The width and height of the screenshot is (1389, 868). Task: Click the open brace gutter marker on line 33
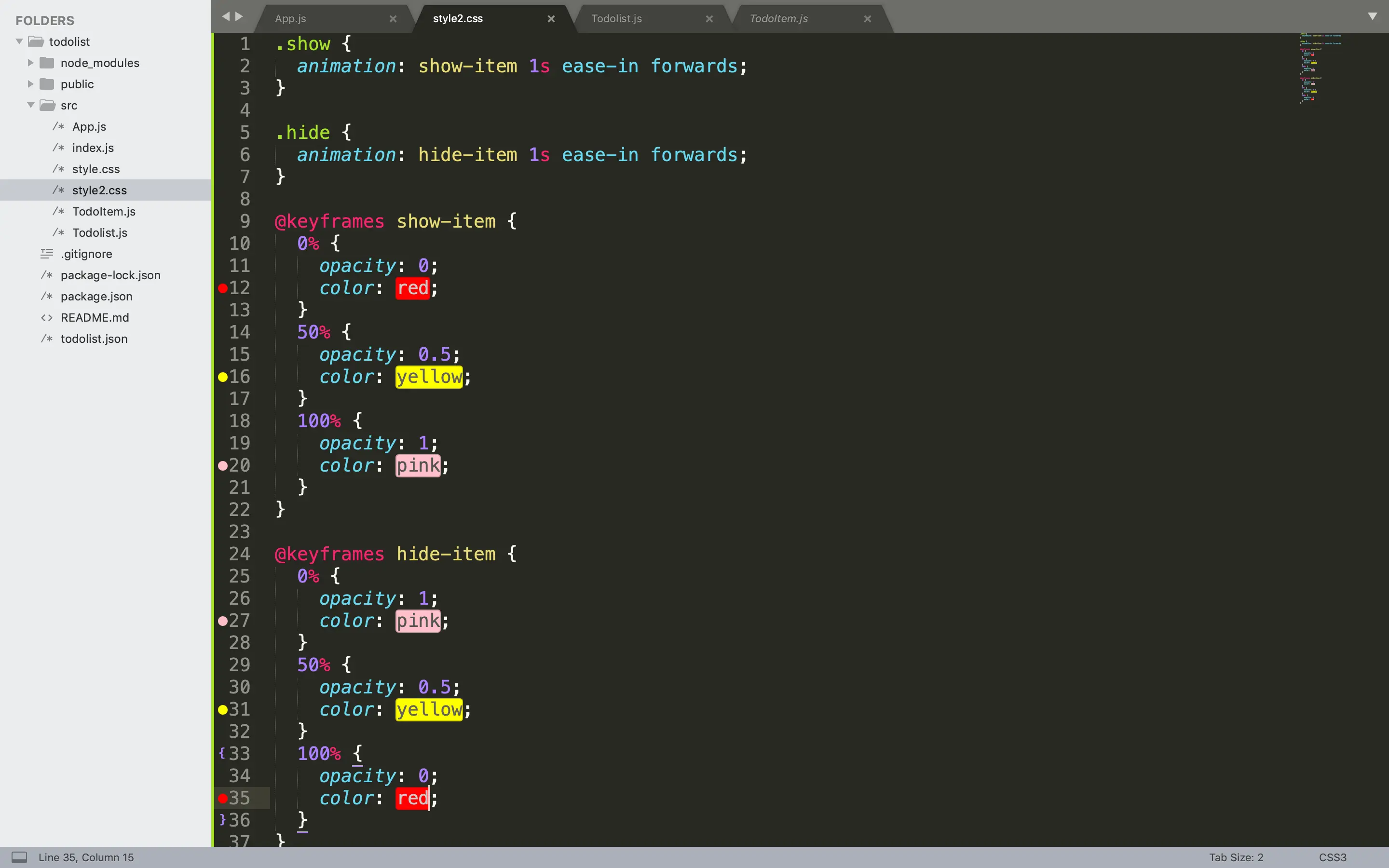[x=222, y=753]
